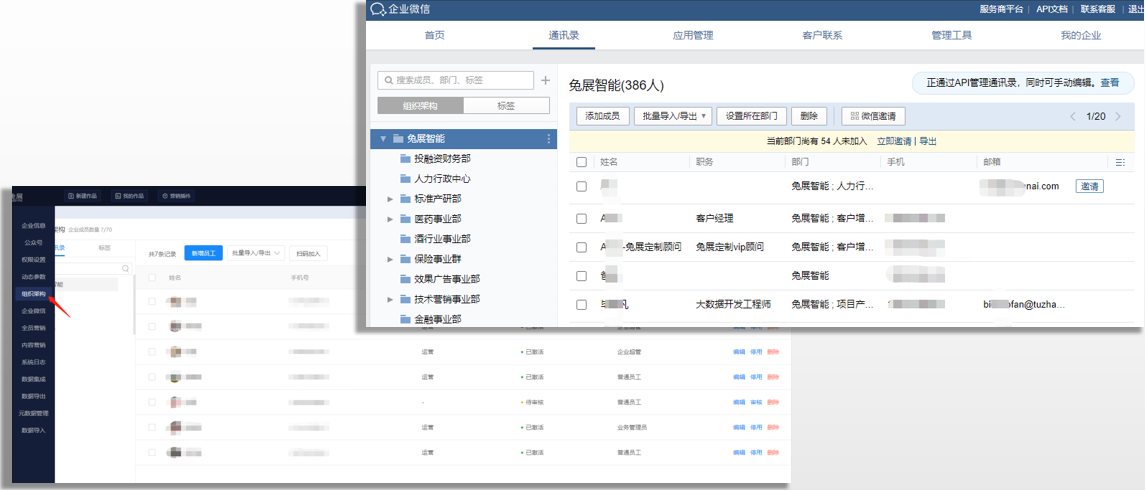
Task: Check the box on the 客户经理 row
Action: (x=581, y=218)
